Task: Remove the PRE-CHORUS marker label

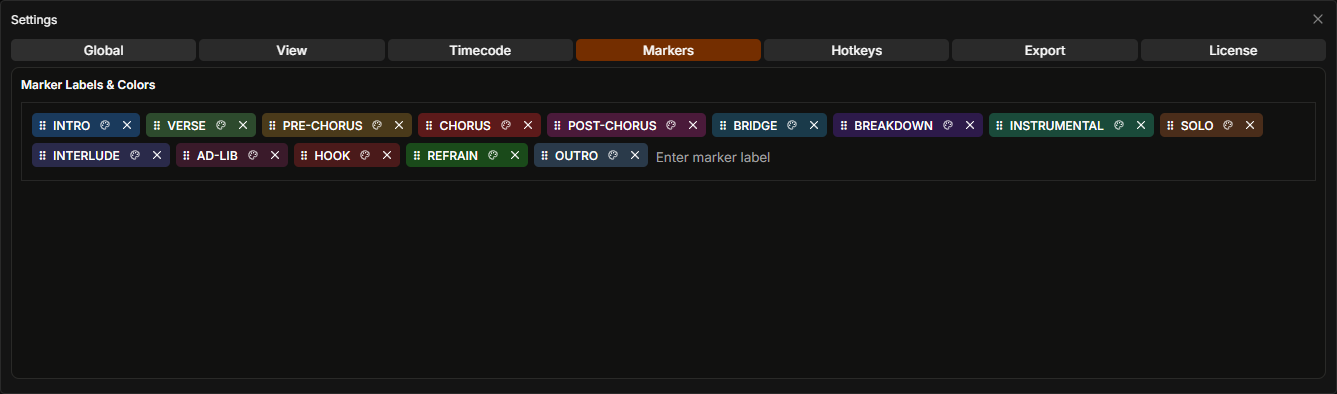Action: click(x=399, y=126)
